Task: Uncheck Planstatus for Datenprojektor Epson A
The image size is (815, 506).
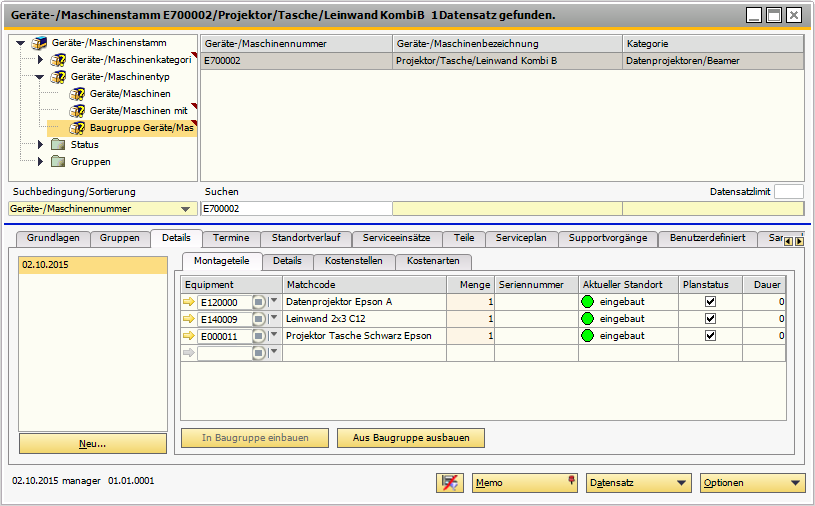Action: pyautogui.click(x=710, y=302)
